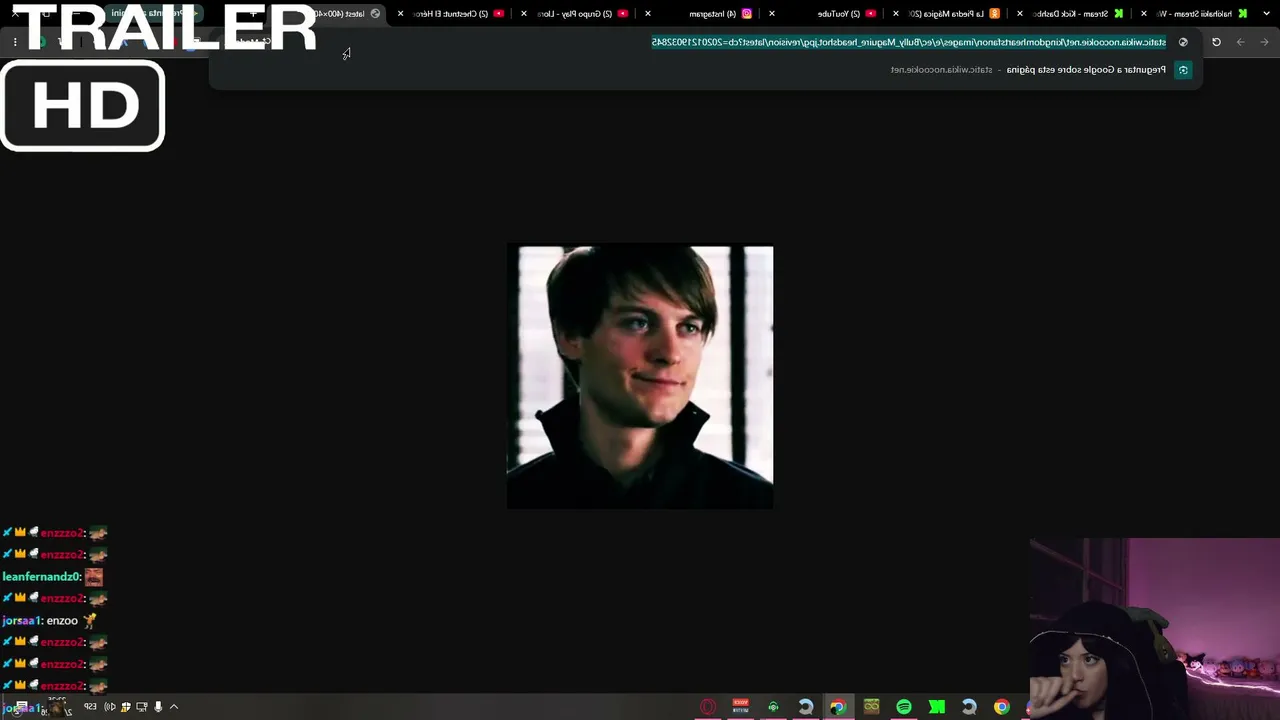Close the (2) YouTube tab

(x=772, y=14)
